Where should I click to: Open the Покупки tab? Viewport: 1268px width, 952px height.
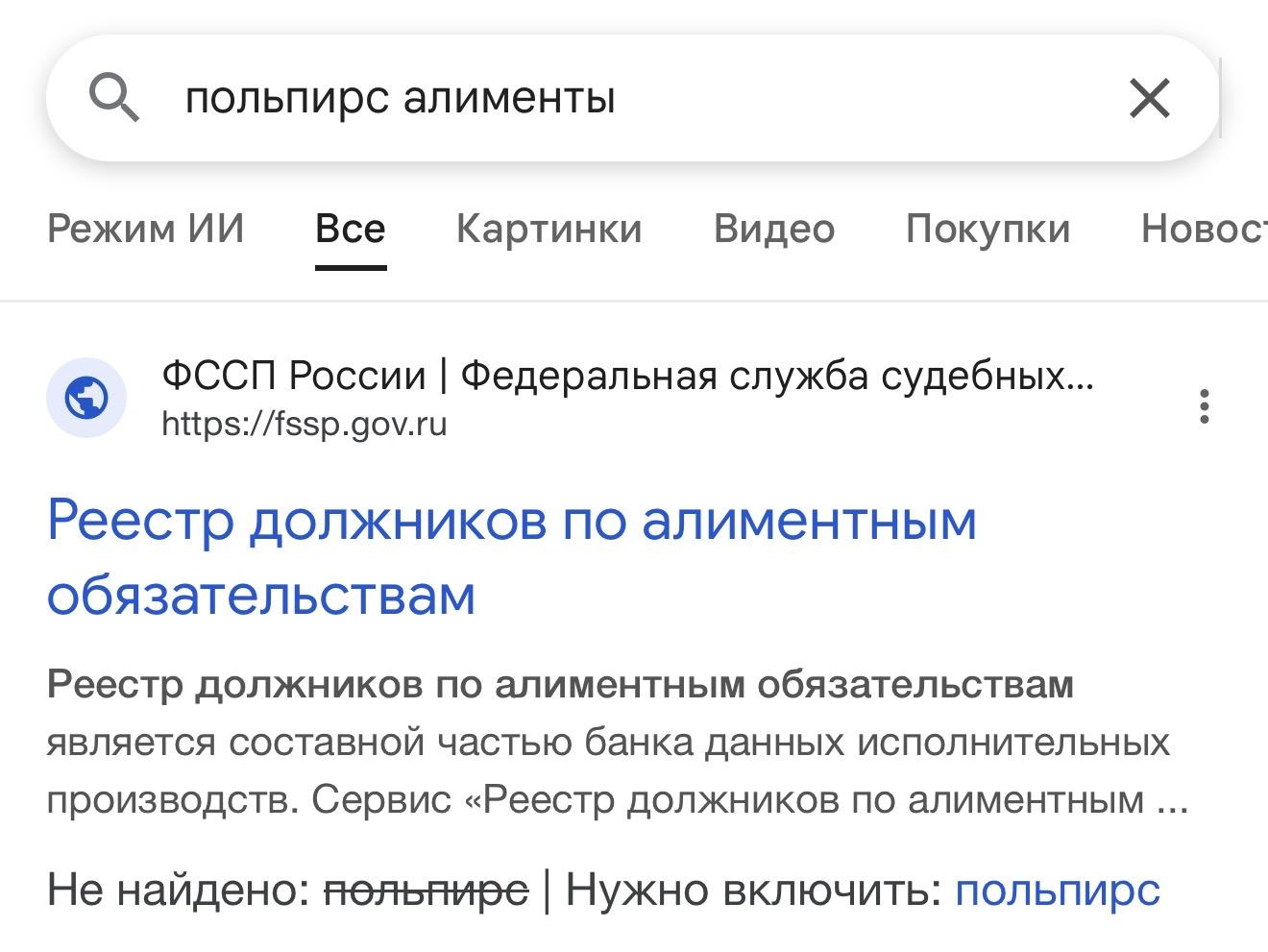click(988, 229)
